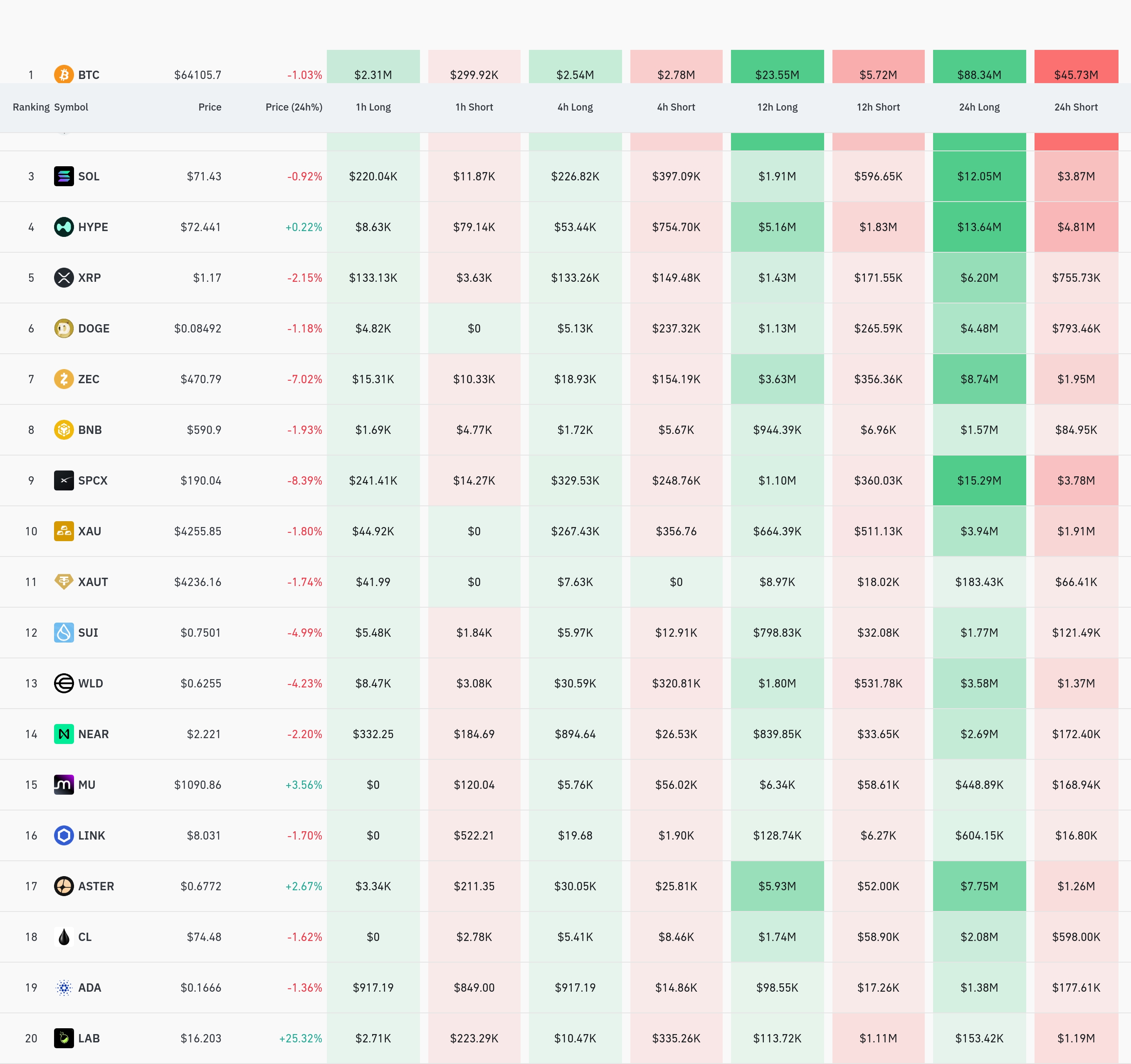
Task: Click SPCX 24h Long $15.29M cell
Action: point(979,480)
